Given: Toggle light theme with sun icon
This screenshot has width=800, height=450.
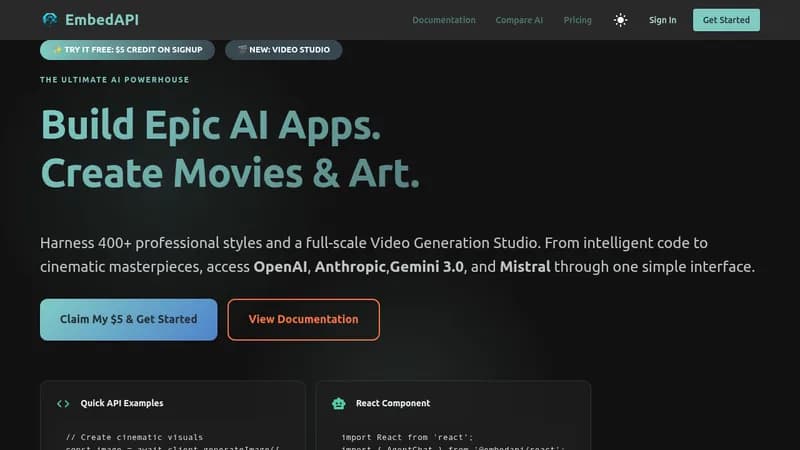Looking at the screenshot, I should click(x=620, y=20).
